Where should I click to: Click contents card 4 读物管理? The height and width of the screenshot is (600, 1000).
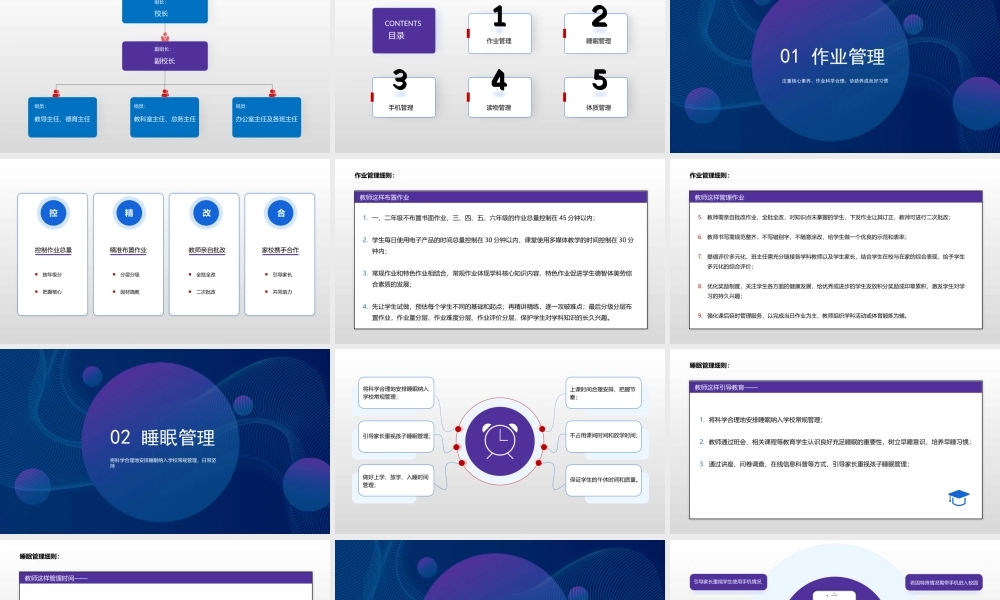coord(499,97)
